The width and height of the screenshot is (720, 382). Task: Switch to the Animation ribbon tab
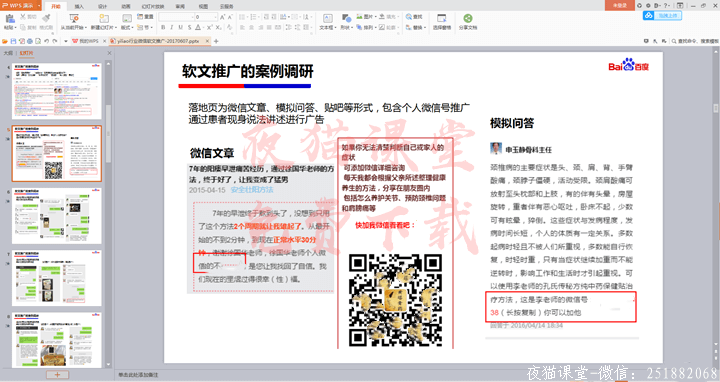tap(126, 6)
